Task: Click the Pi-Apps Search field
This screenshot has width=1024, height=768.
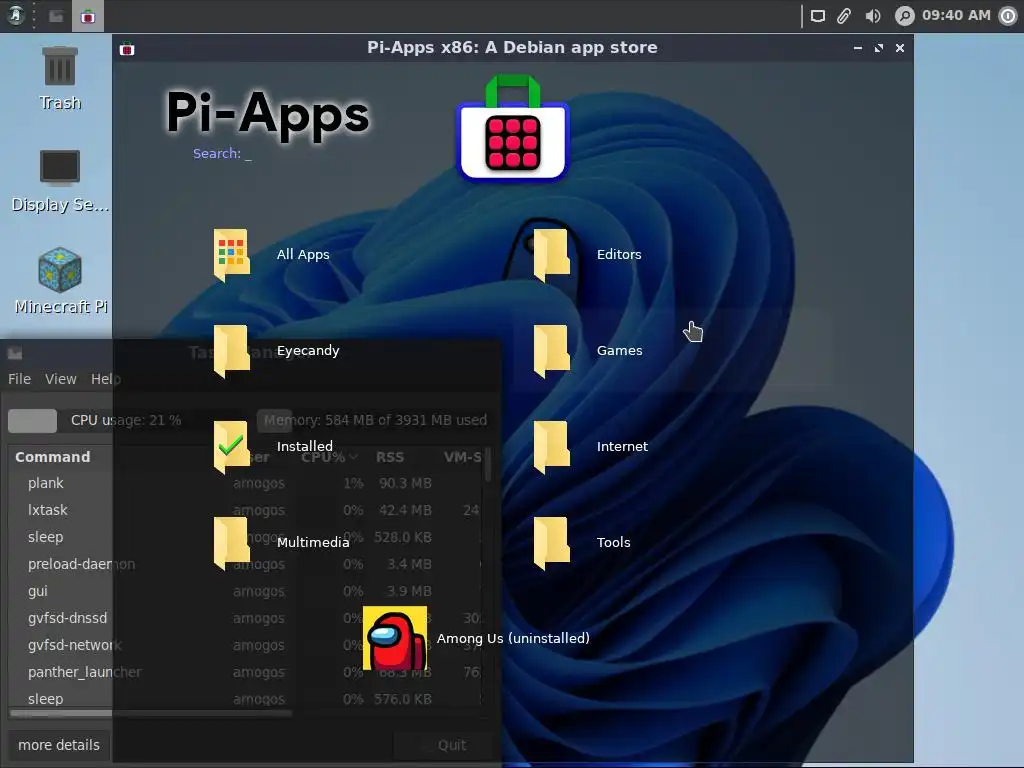Action: [x=222, y=154]
